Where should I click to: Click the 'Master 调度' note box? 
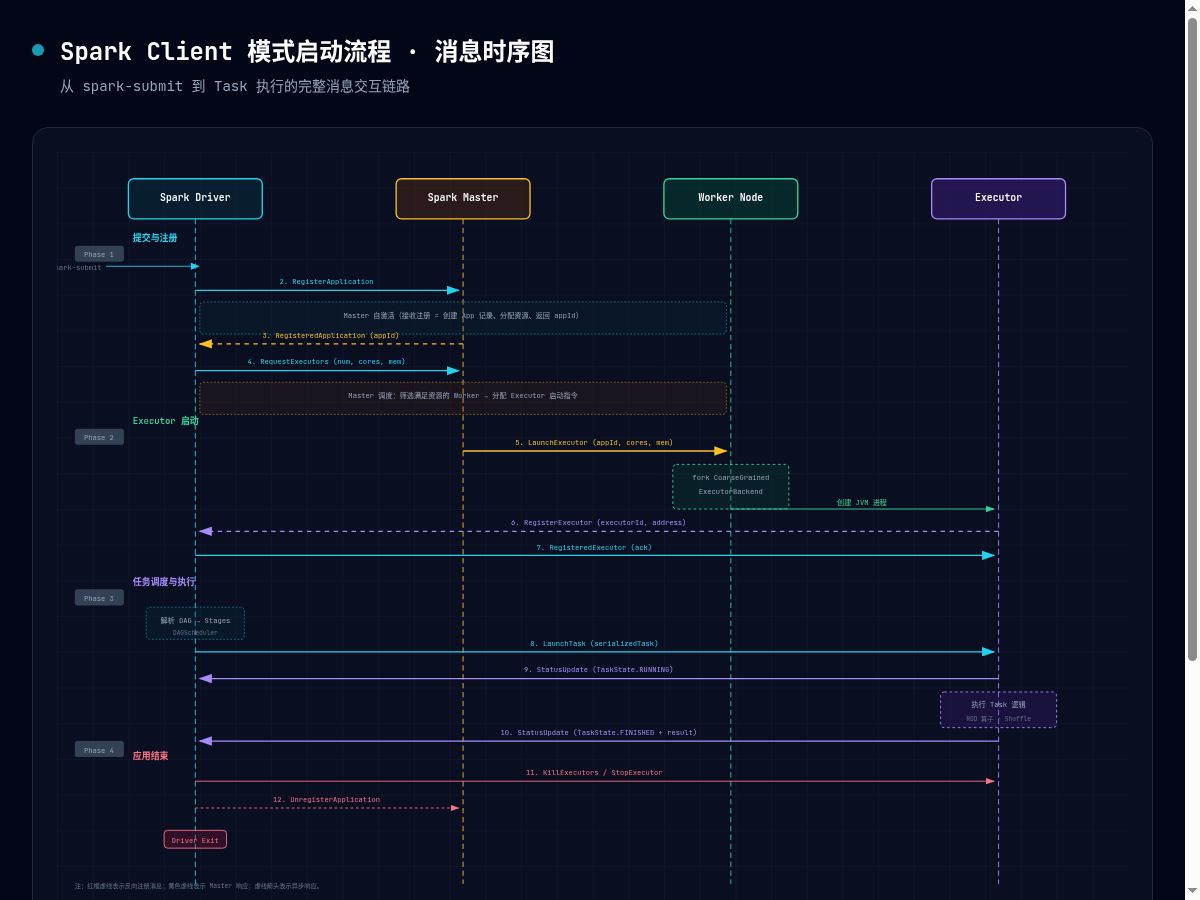point(463,398)
